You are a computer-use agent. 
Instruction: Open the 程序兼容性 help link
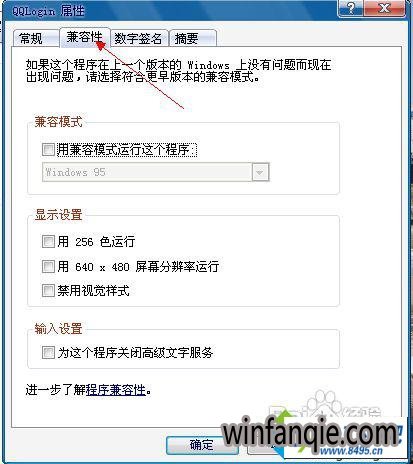pyautogui.click(x=116, y=390)
